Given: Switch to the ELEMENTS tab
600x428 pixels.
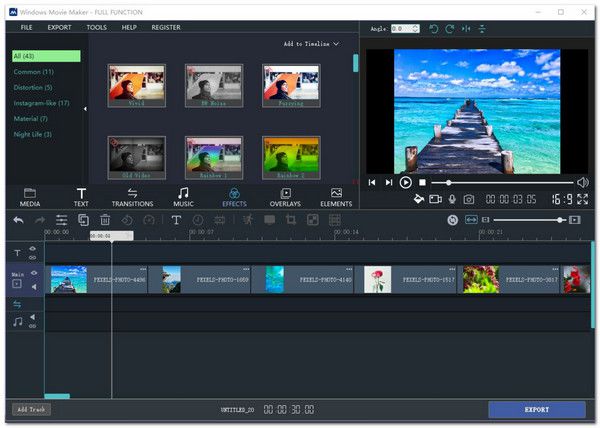Looking at the screenshot, I should 336,197.
